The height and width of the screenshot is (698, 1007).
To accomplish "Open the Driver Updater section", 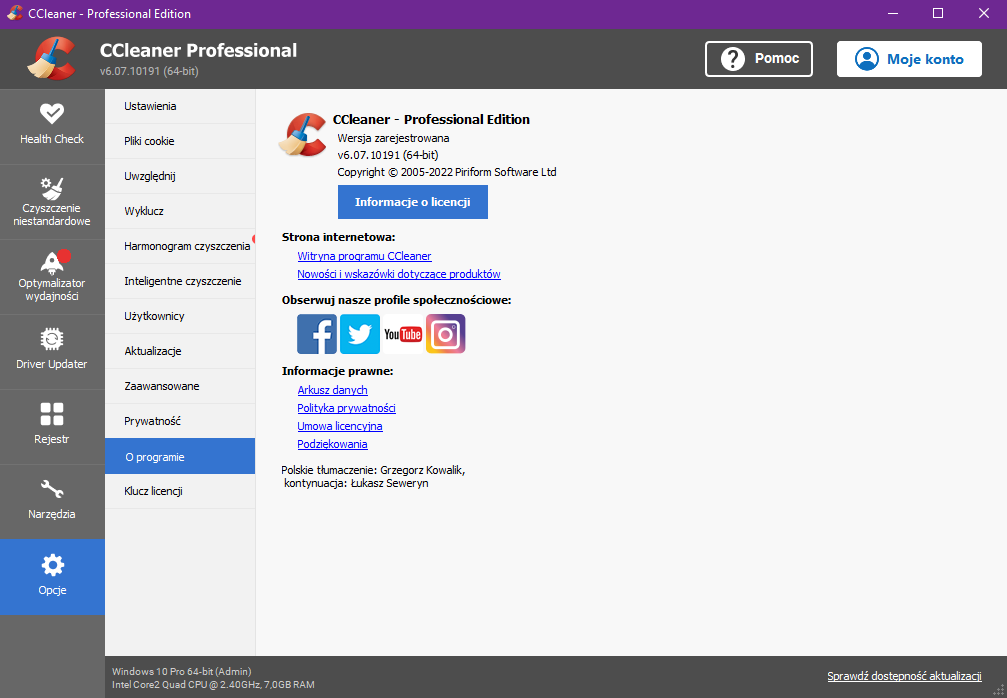I will [52, 352].
